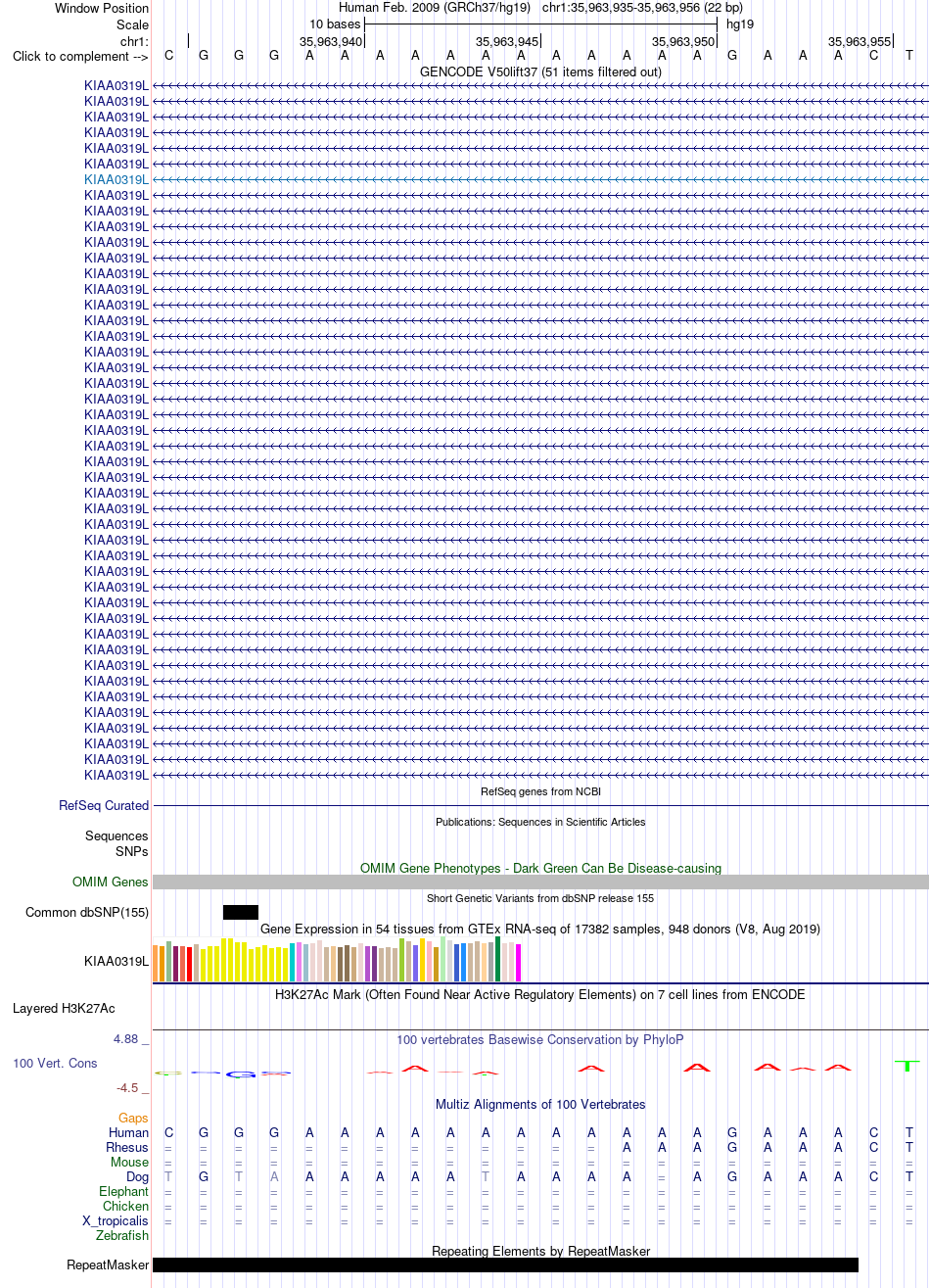Click the black RepeatMasker element bar
Viewport: 930px width, 1288px height.
coord(505,1264)
